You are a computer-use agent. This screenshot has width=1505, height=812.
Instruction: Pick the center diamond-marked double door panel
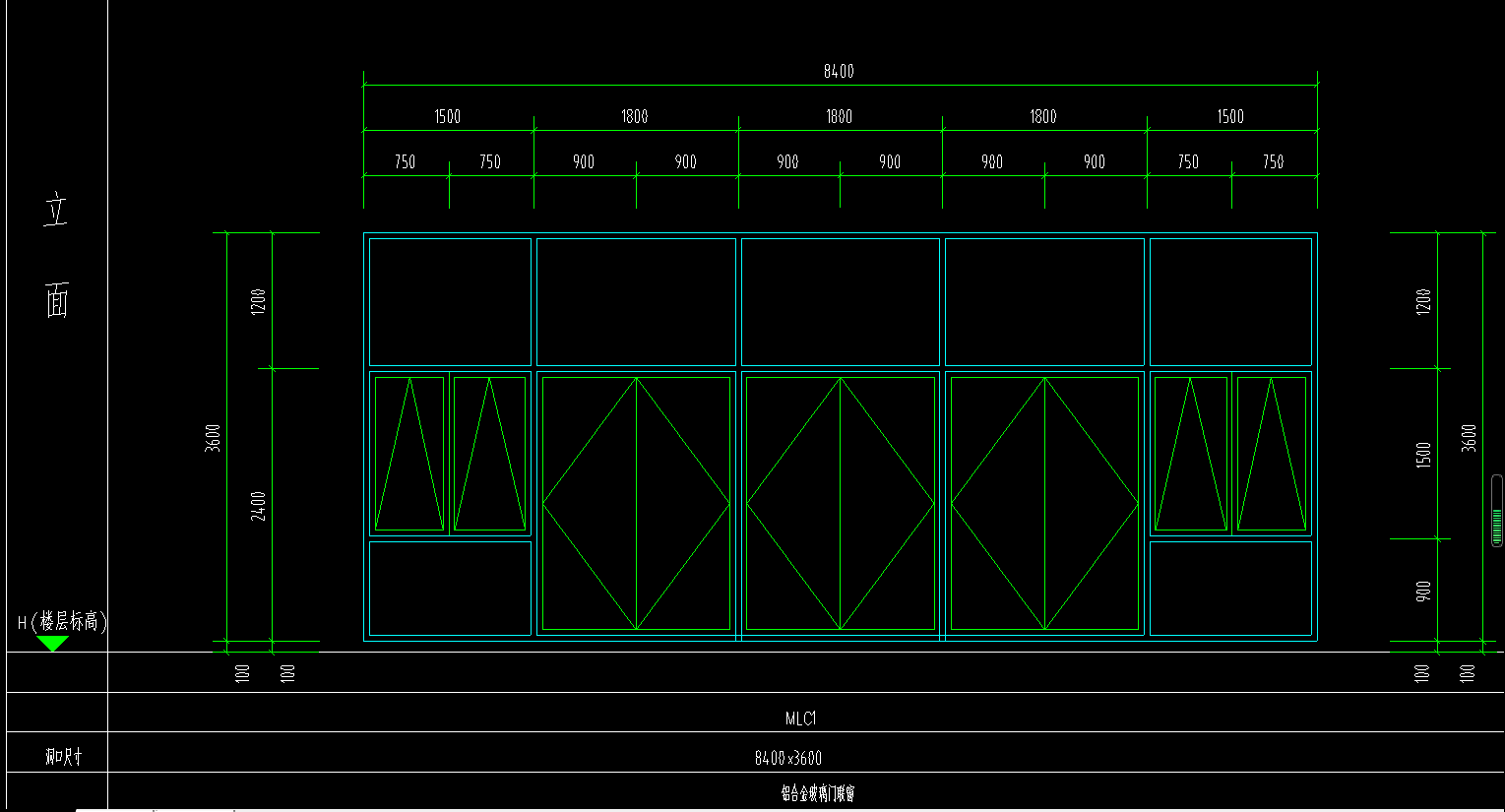[840, 503]
